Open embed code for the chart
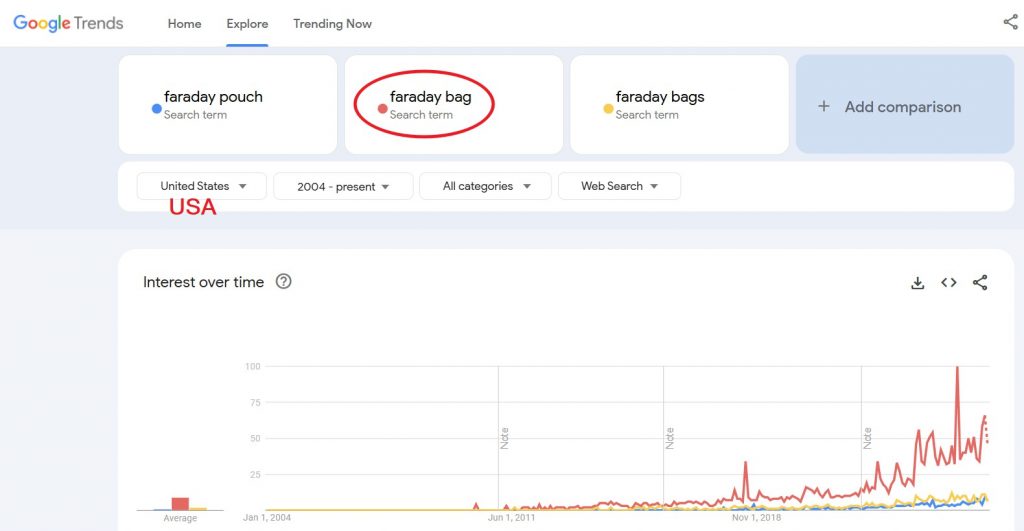1024x531 pixels. click(948, 283)
